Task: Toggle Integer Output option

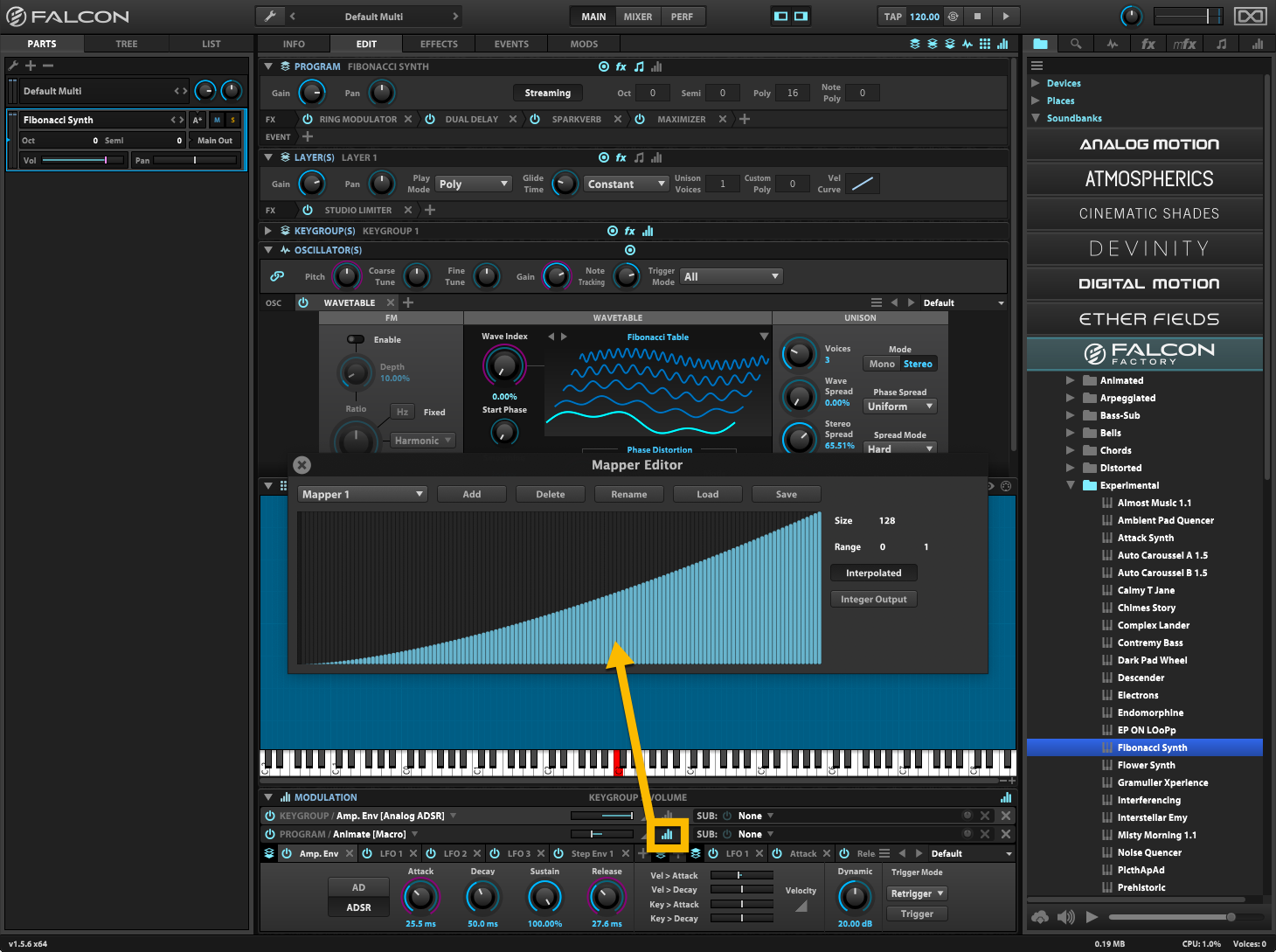Action: click(874, 599)
